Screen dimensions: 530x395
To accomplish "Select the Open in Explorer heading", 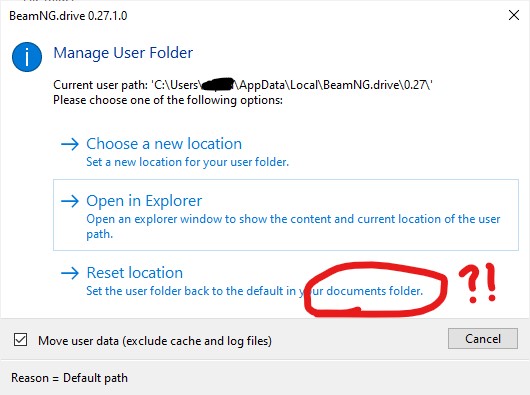I will (144, 201).
